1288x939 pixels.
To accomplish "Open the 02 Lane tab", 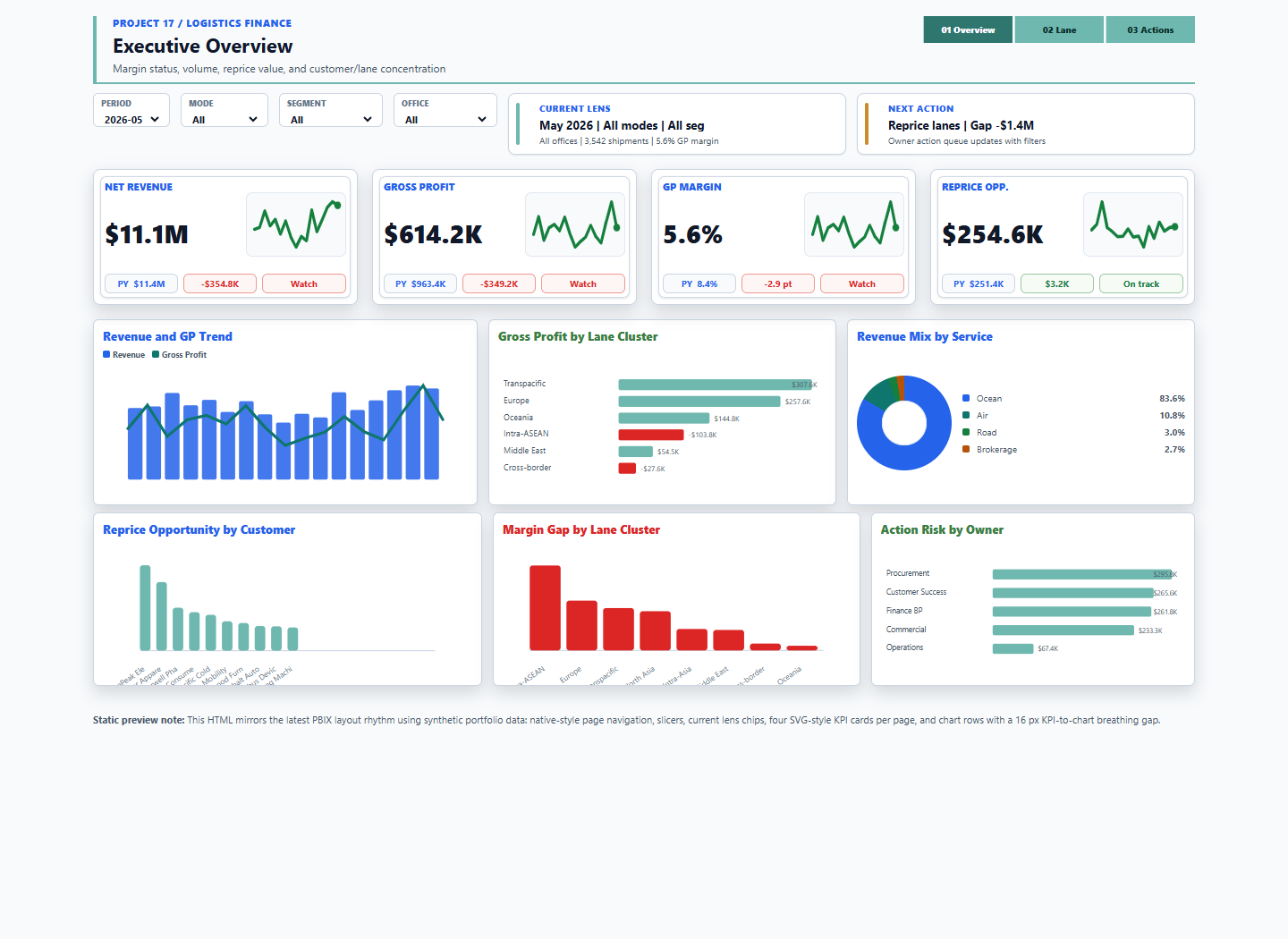I will (x=1060, y=30).
